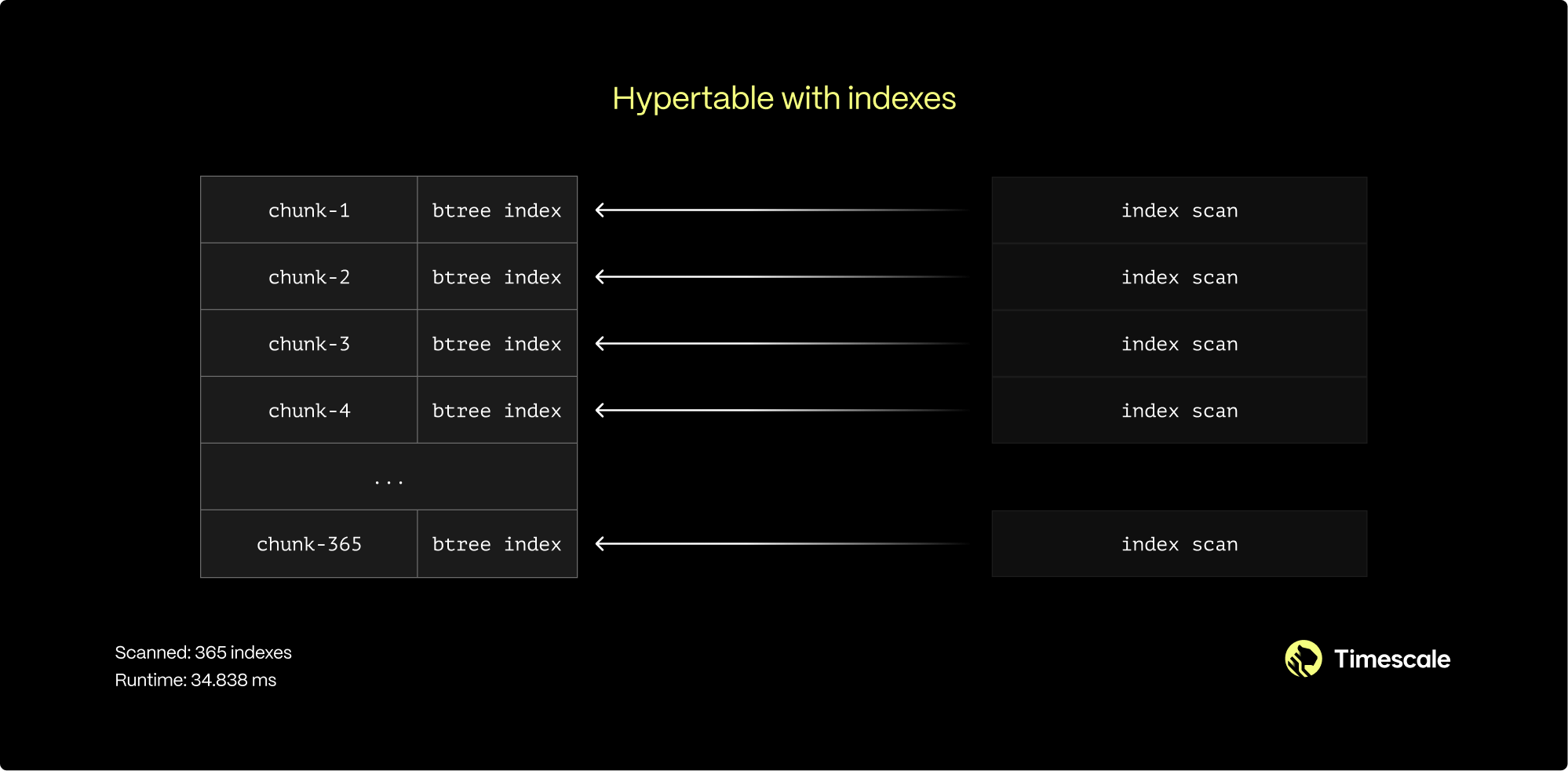Select the chunk-1 cell
This screenshot has width=1568, height=771.
pos(309,210)
